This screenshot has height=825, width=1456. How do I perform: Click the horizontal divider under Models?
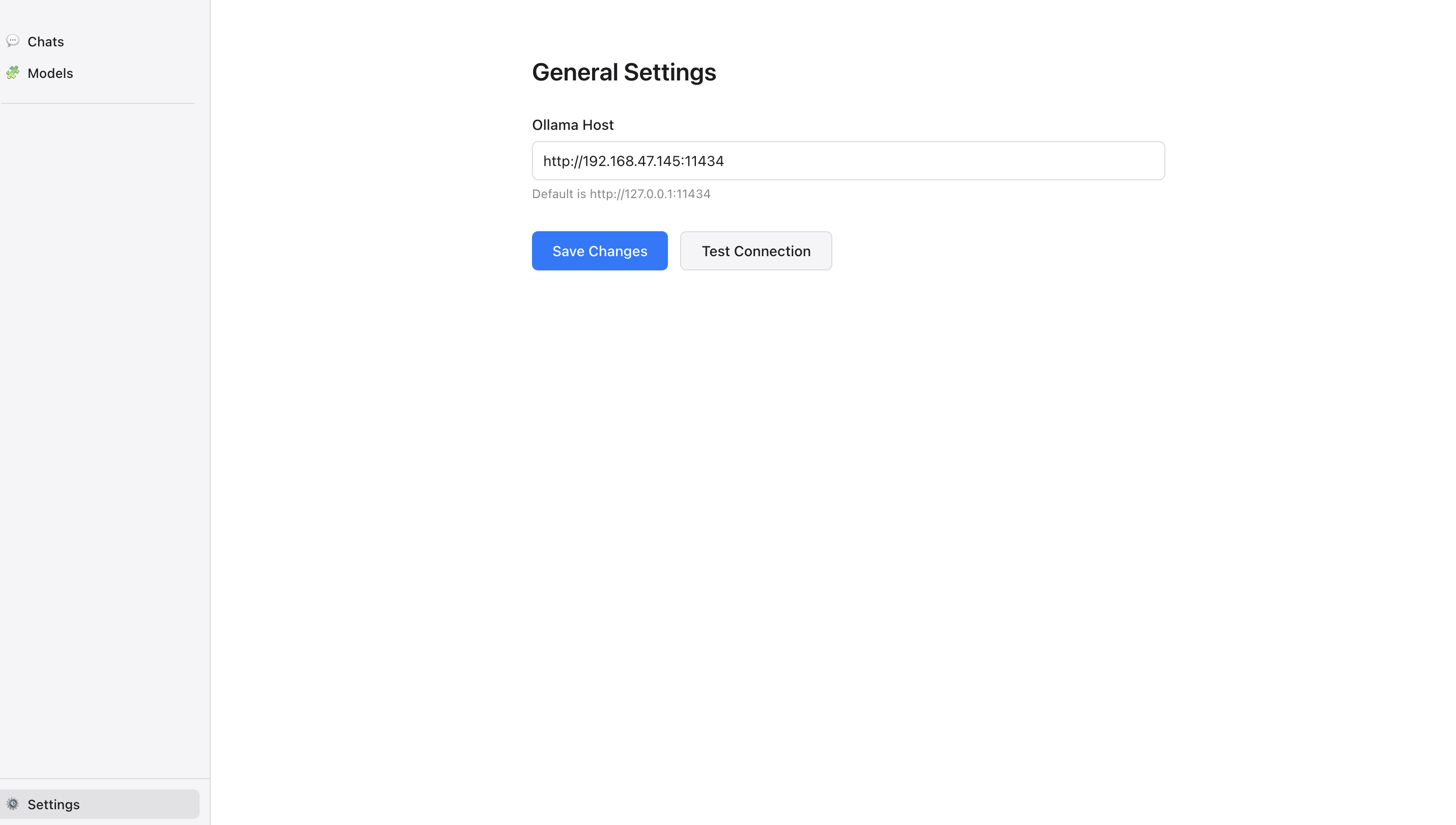97,103
